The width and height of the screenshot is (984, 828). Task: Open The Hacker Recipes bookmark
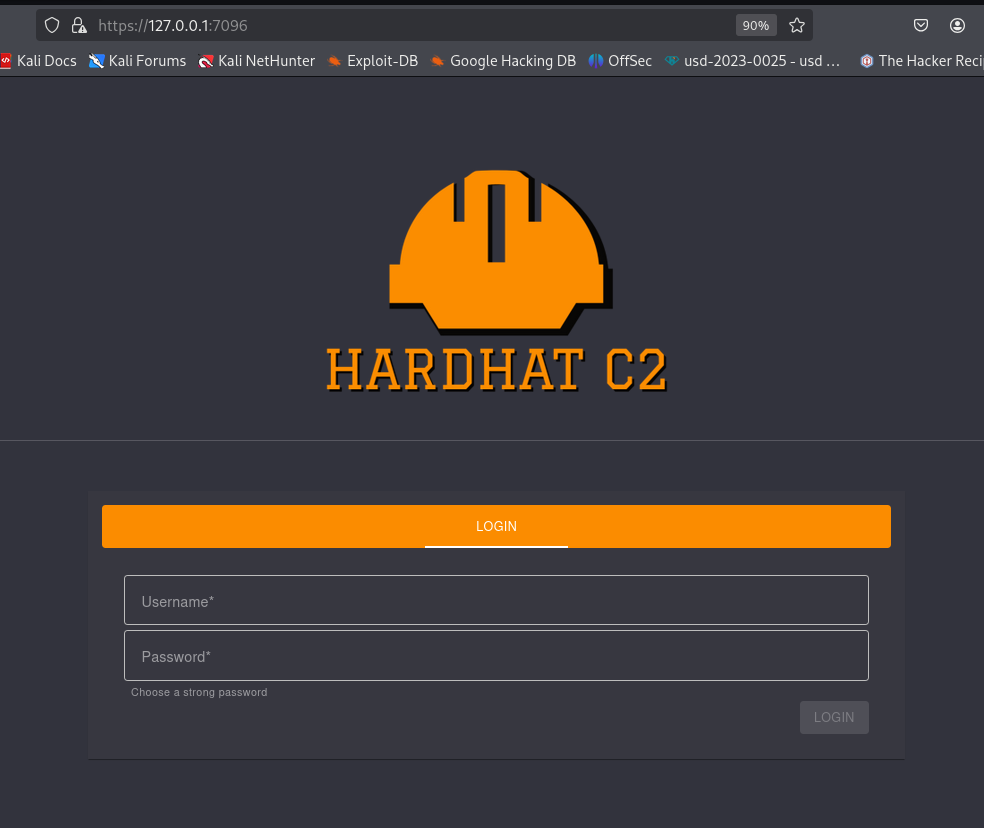(921, 61)
